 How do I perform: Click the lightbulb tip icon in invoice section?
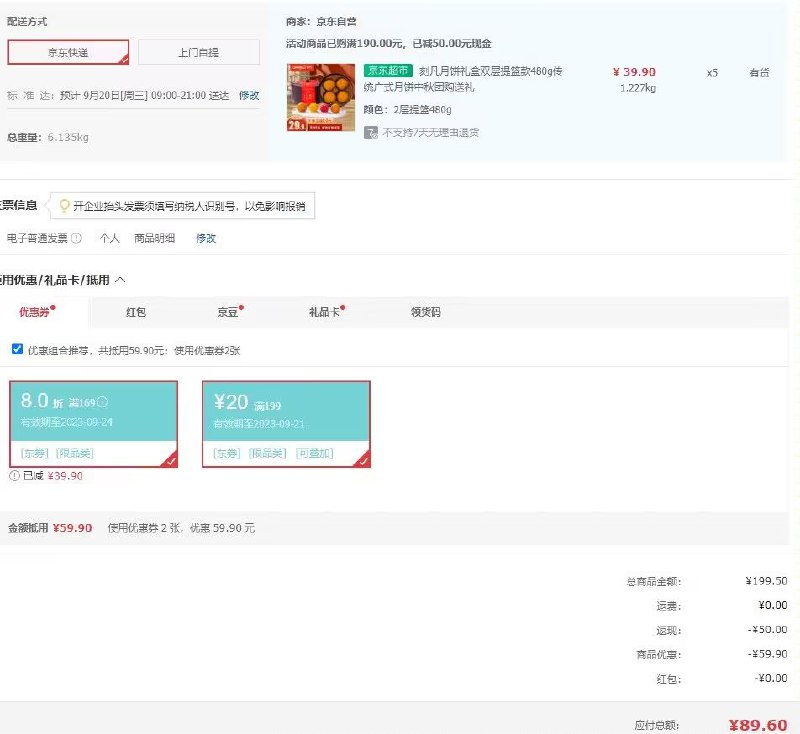[63, 204]
